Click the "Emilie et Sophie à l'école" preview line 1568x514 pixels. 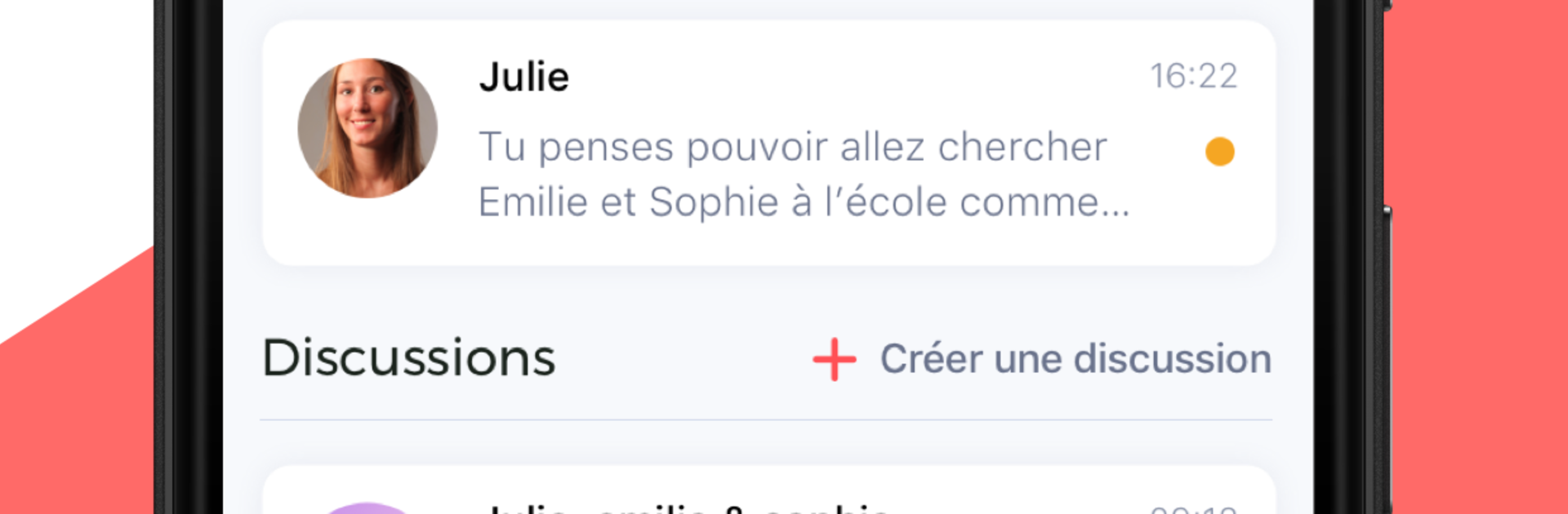804,202
